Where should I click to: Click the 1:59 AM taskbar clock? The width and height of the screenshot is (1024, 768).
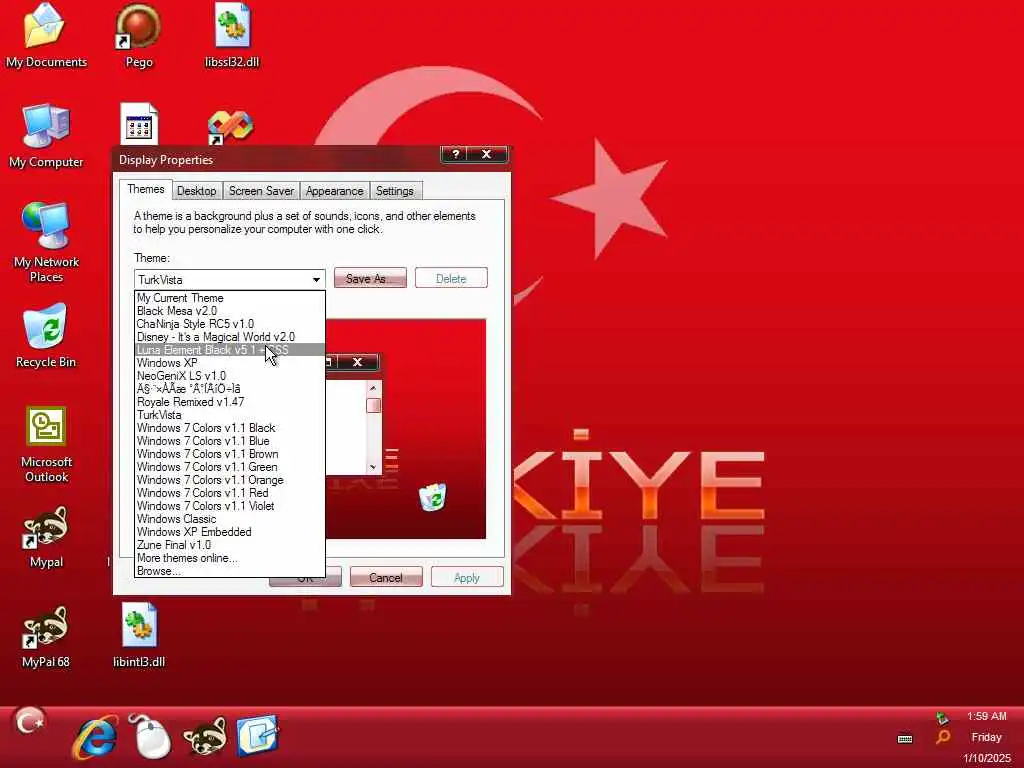point(986,716)
